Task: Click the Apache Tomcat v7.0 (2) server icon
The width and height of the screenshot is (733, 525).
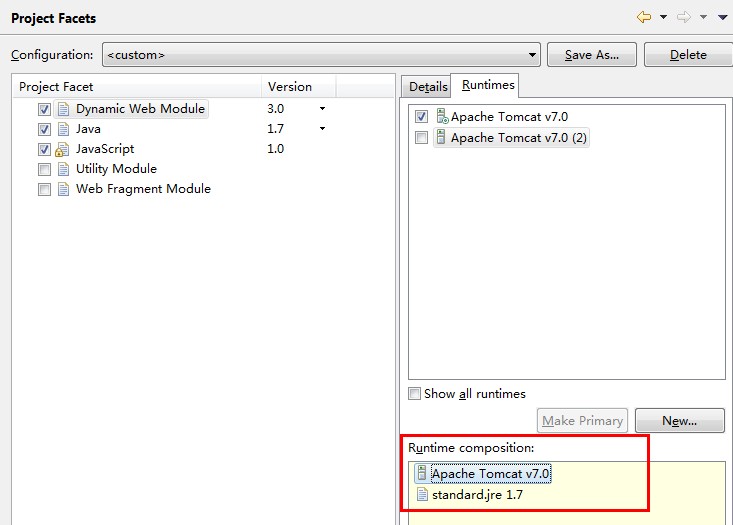Action: pos(440,137)
